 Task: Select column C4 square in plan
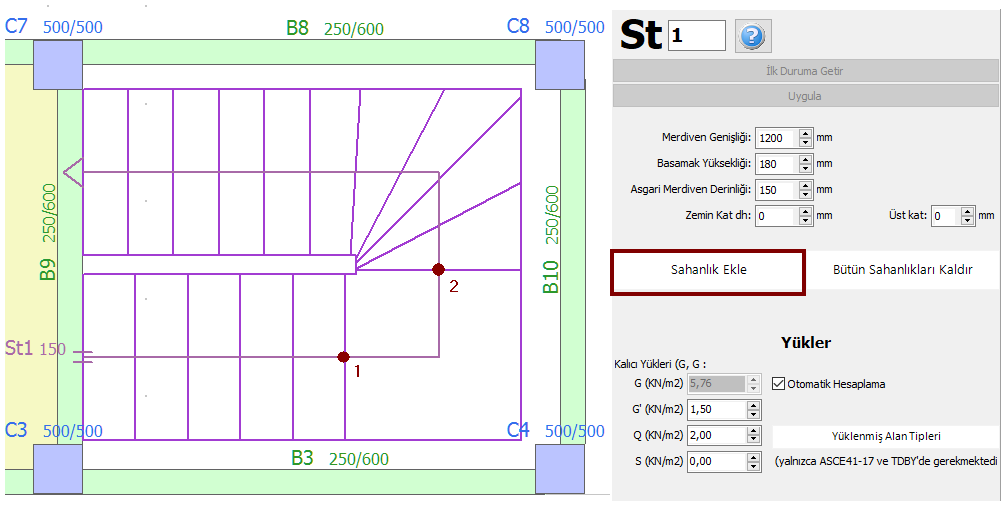point(559,468)
